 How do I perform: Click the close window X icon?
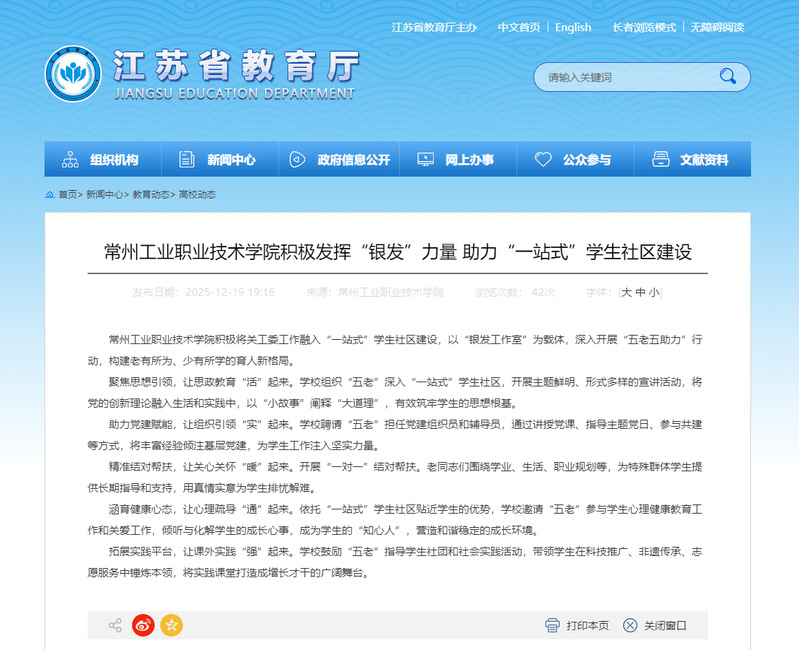pos(630,625)
